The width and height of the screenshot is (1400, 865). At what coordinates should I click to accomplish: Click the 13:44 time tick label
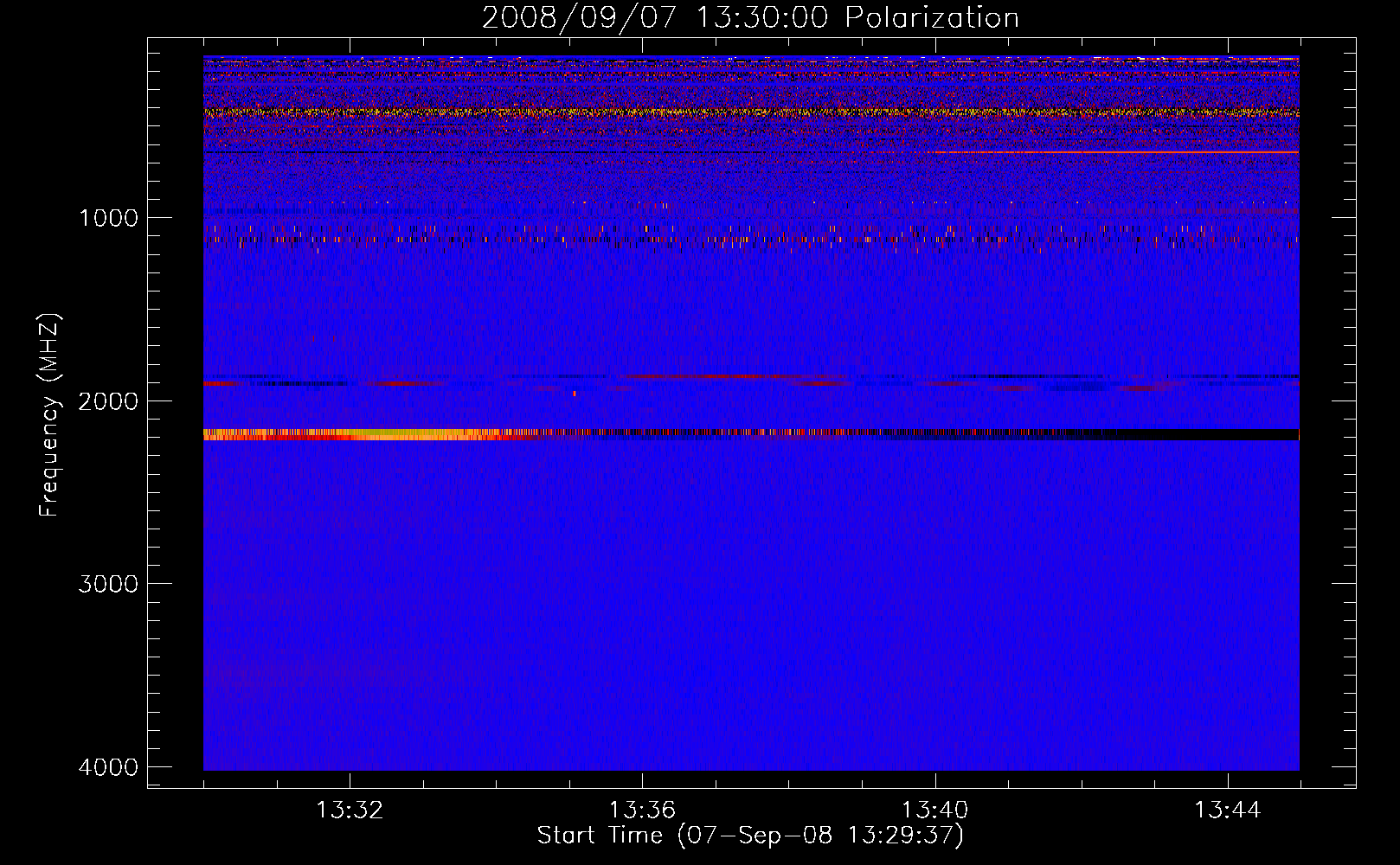point(1228,811)
